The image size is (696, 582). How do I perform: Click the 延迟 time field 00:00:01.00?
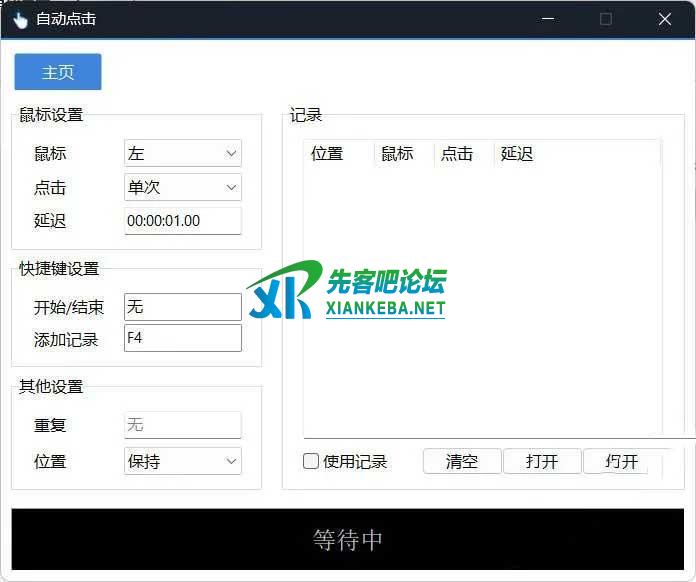(x=183, y=221)
